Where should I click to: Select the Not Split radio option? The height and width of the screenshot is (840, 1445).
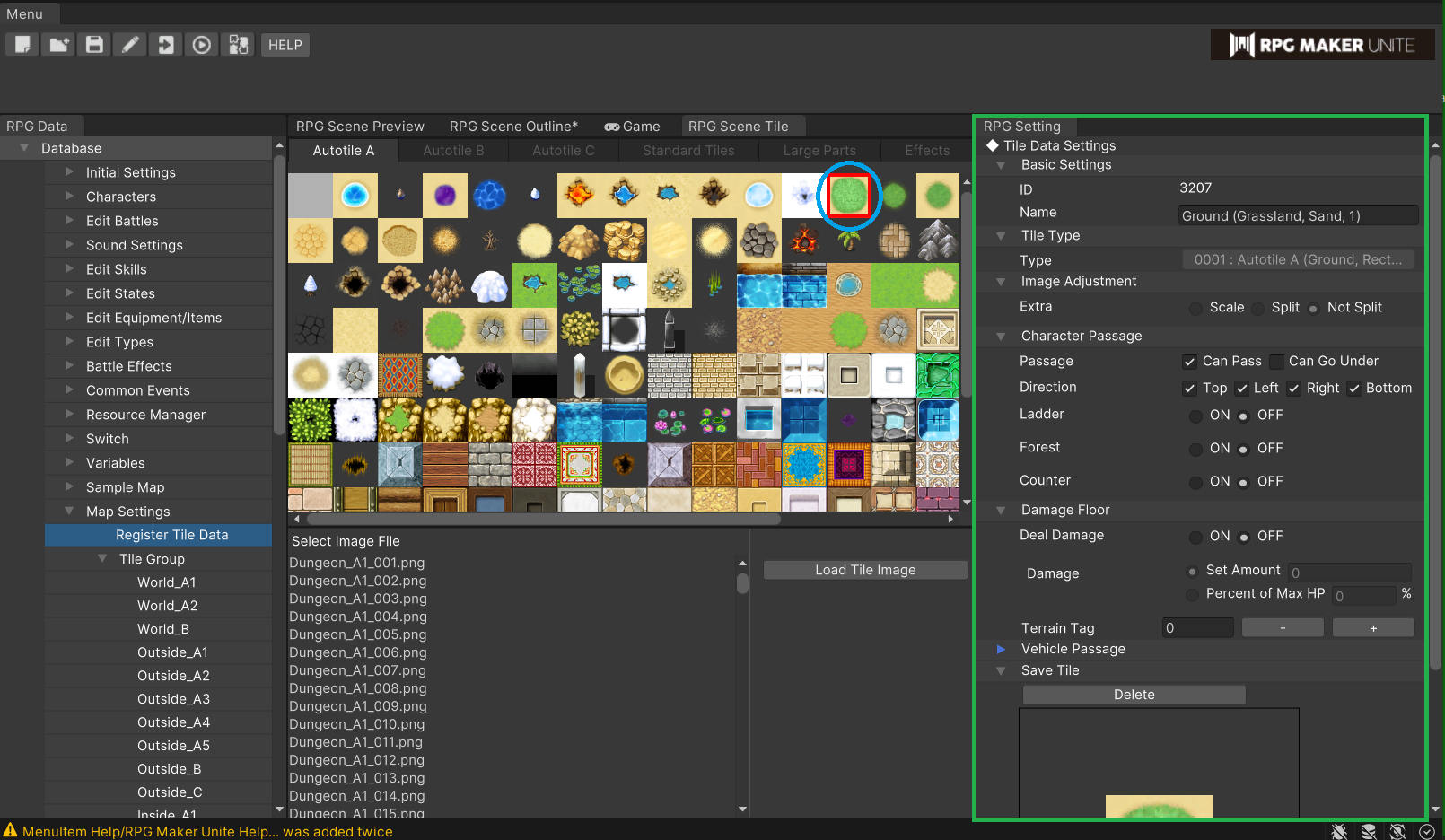pyautogui.click(x=1313, y=308)
